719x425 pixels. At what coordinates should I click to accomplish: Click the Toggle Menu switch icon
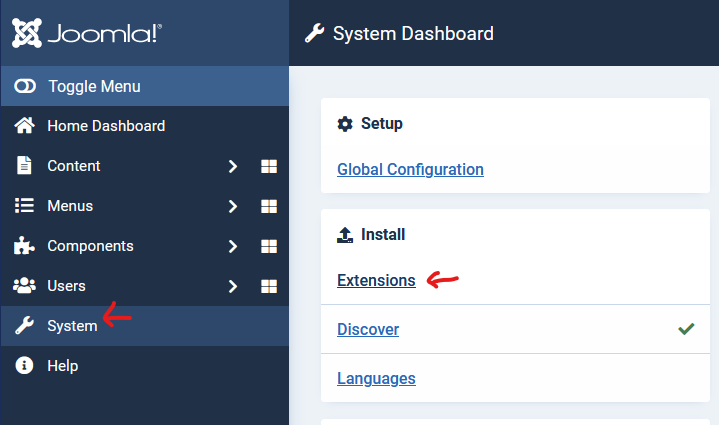coord(25,86)
